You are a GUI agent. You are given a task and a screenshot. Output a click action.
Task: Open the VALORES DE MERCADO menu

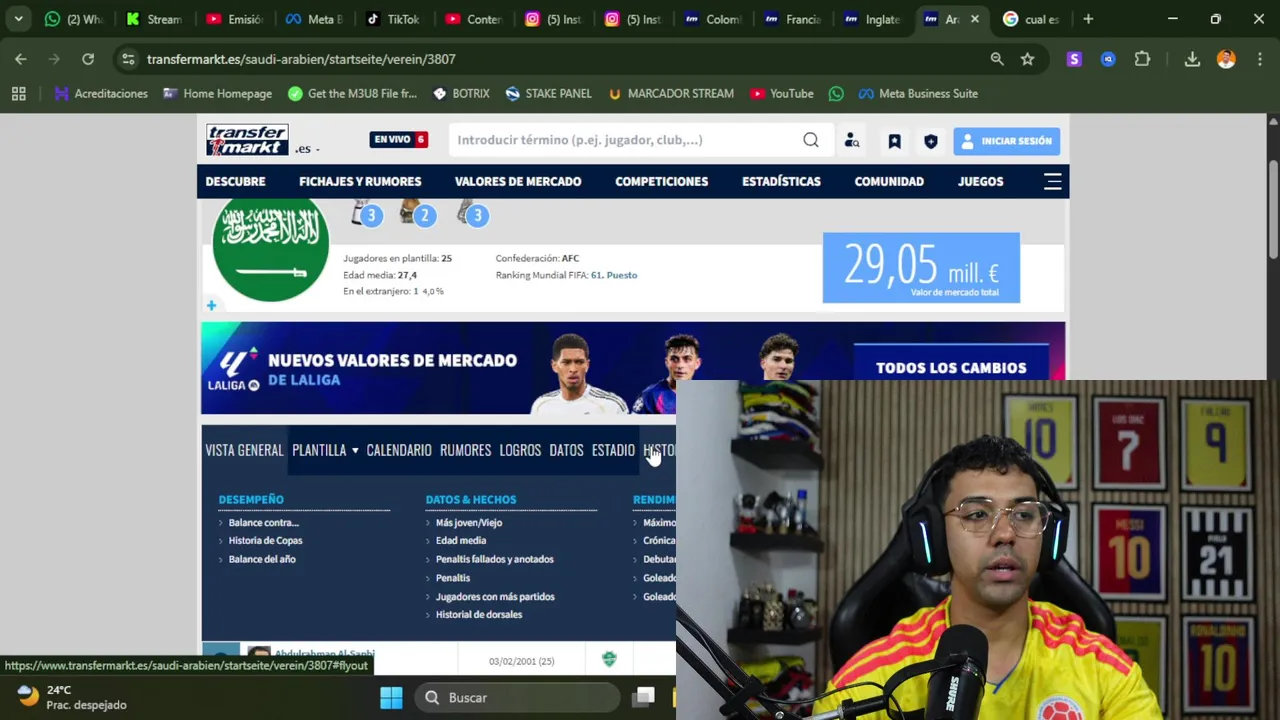tap(518, 181)
